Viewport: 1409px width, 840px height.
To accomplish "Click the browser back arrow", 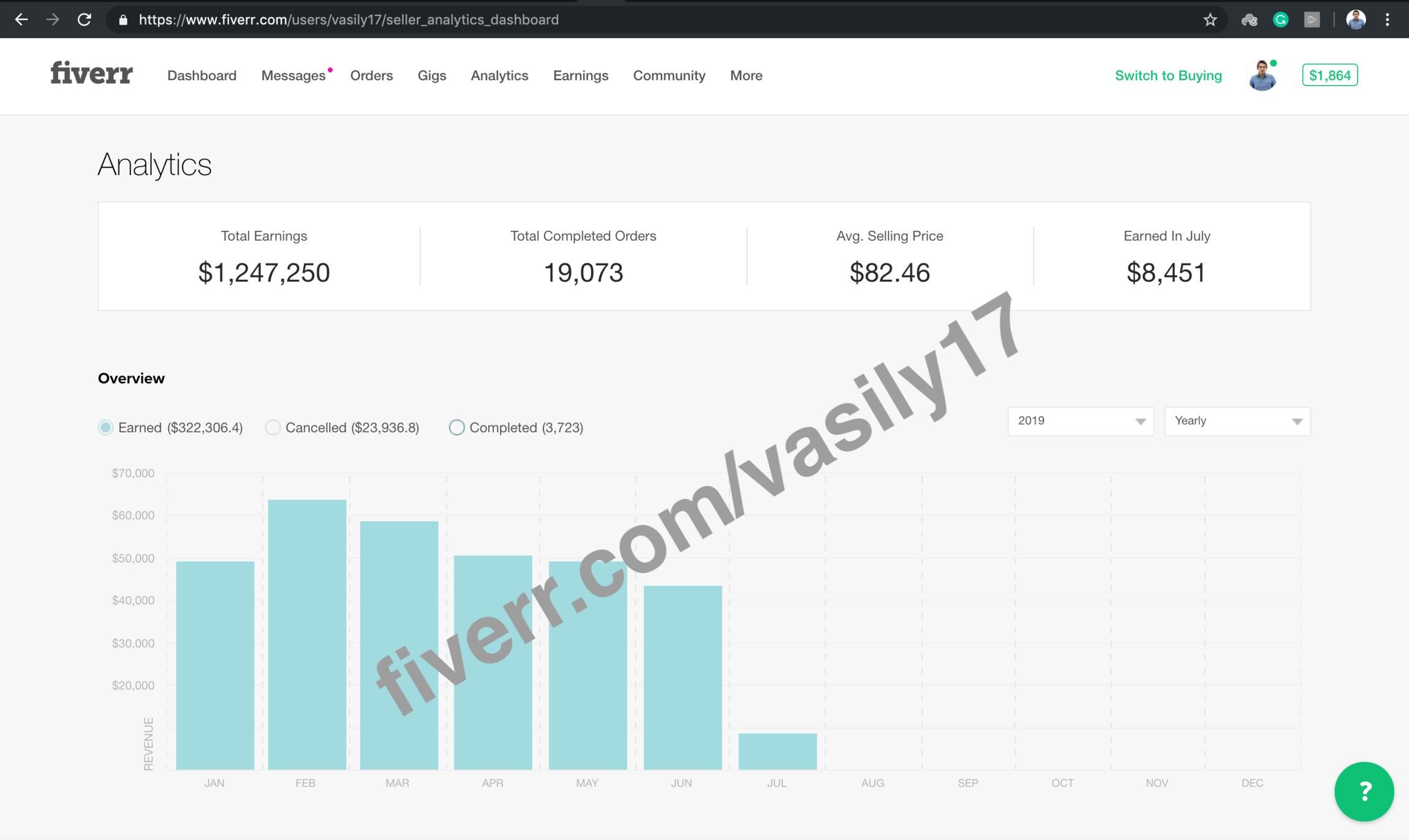I will 21,20.
